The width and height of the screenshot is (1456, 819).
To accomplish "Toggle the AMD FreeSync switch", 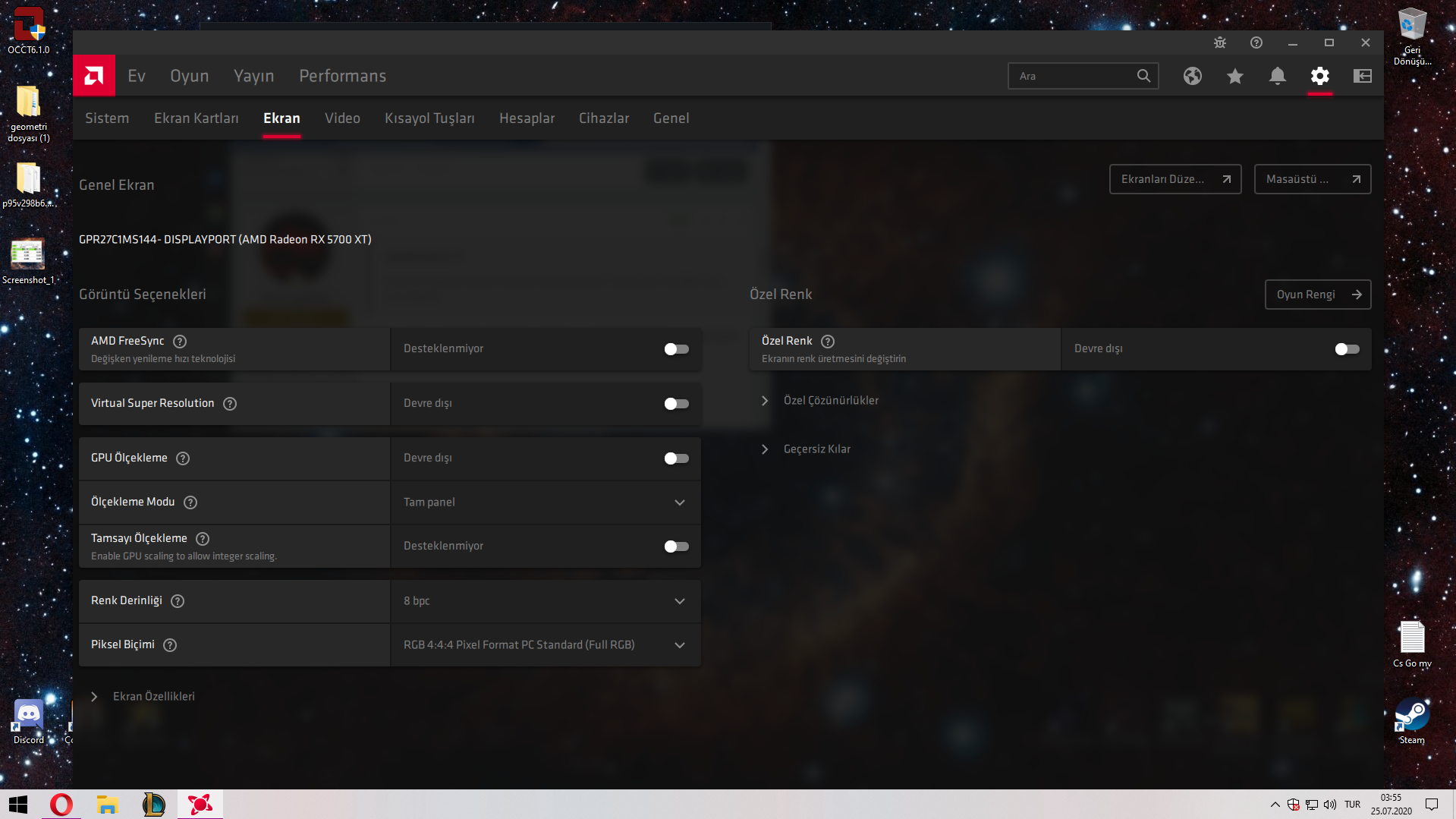I will 676,349.
